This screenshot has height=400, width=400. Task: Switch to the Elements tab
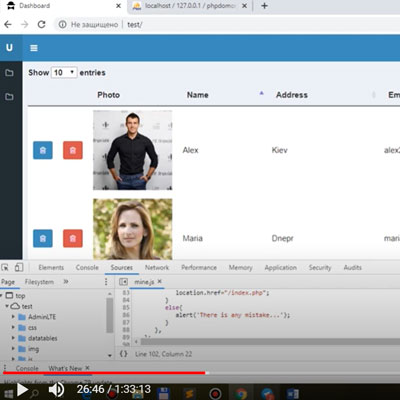pyautogui.click(x=51, y=267)
